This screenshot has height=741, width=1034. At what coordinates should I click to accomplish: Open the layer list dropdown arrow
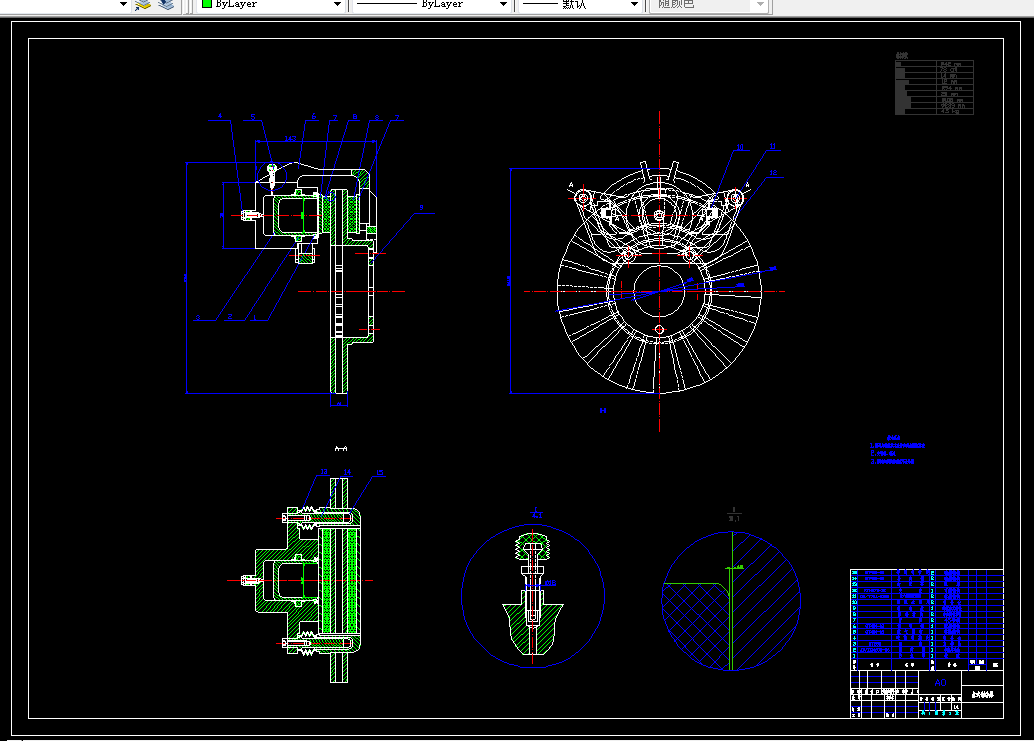click(x=123, y=4)
